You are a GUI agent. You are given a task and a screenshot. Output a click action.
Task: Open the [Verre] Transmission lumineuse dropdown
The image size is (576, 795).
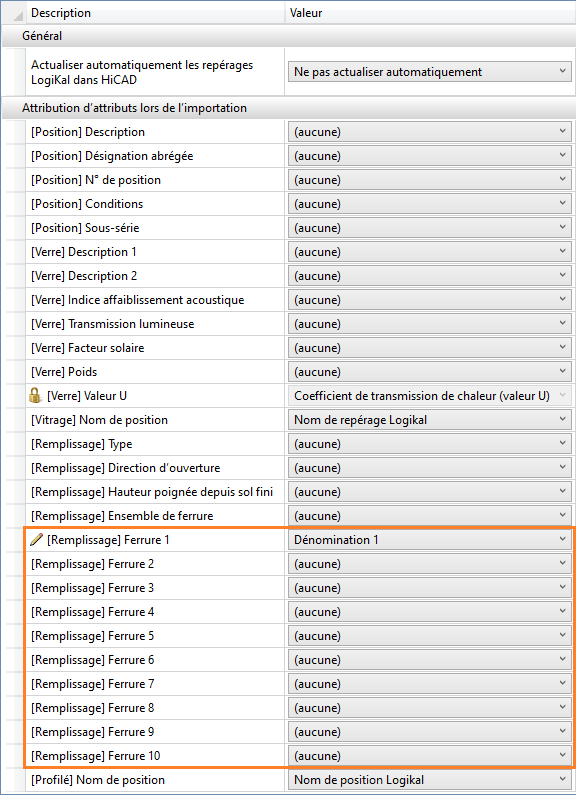429,324
